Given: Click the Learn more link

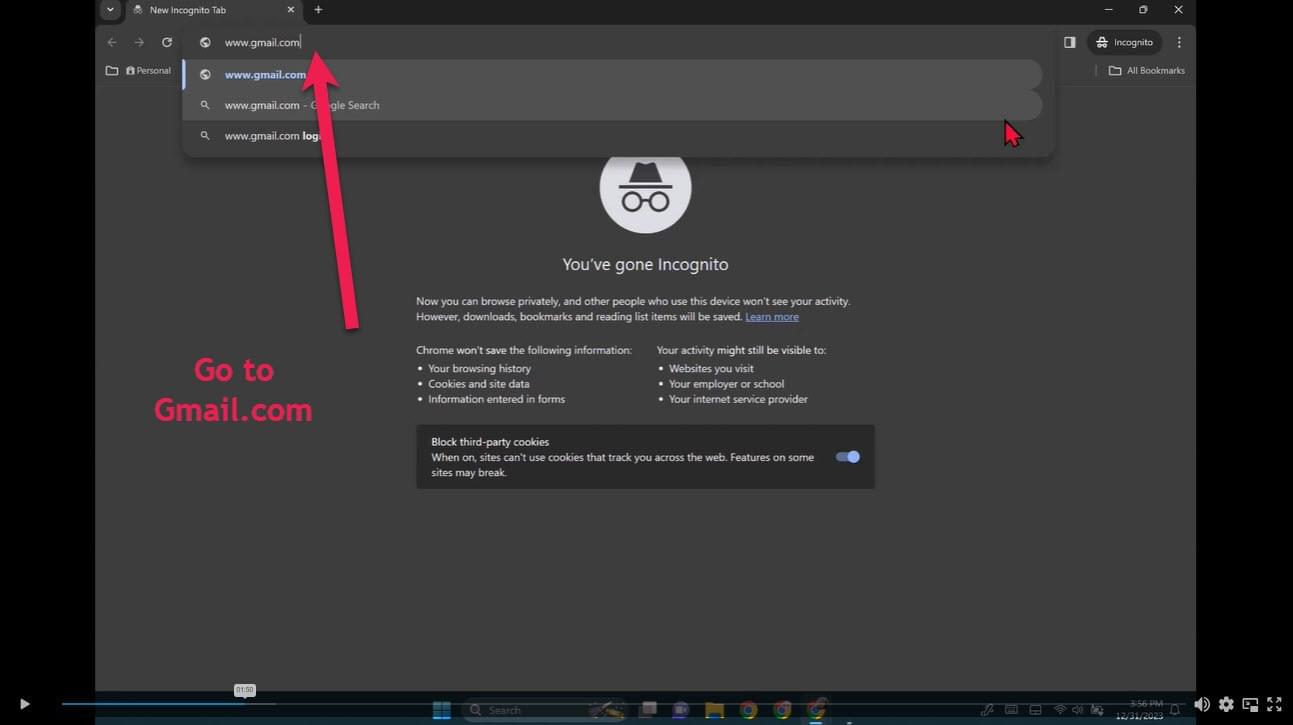Looking at the screenshot, I should coord(771,317).
